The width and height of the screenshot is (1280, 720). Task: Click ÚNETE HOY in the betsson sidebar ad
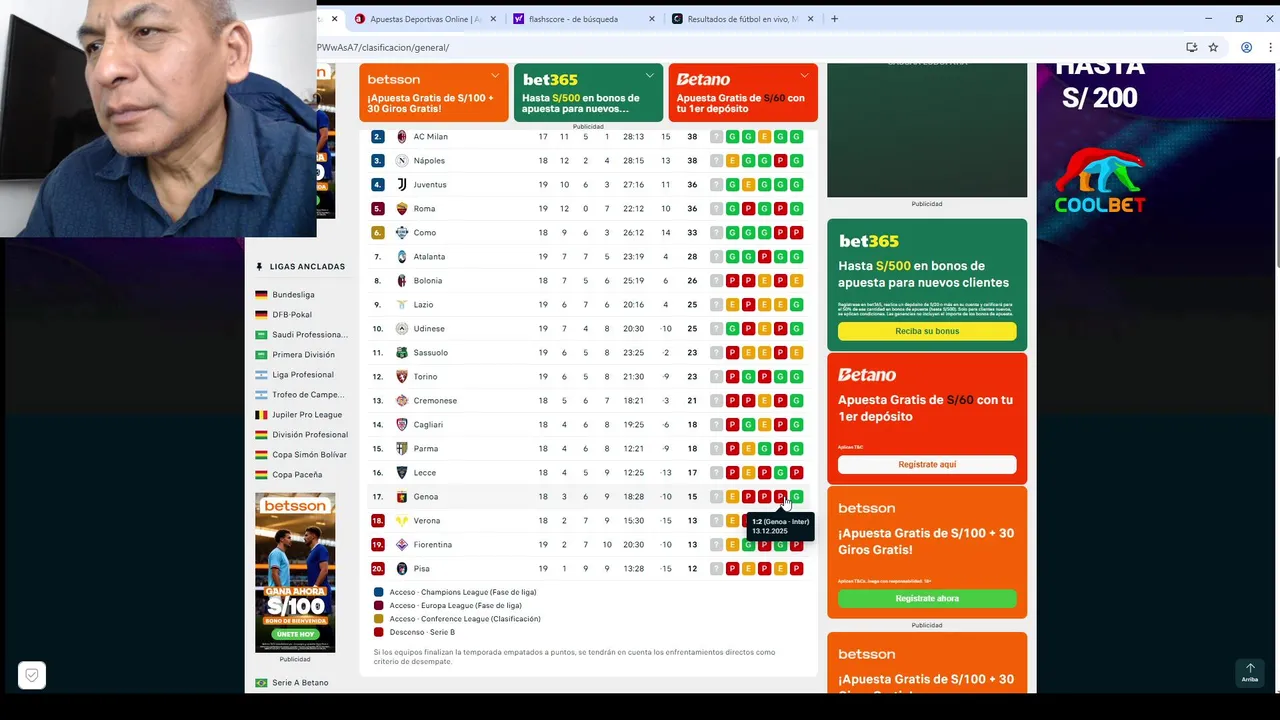click(295, 634)
